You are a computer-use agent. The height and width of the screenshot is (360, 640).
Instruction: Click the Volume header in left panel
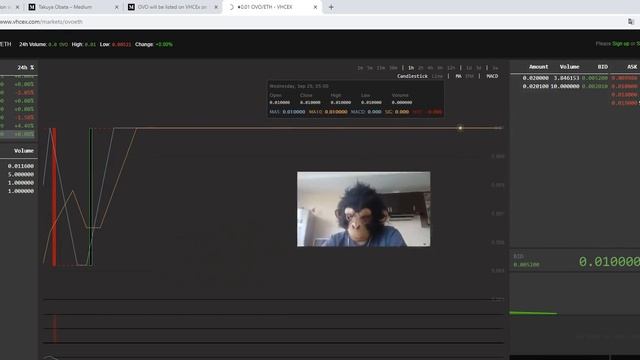point(24,151)
